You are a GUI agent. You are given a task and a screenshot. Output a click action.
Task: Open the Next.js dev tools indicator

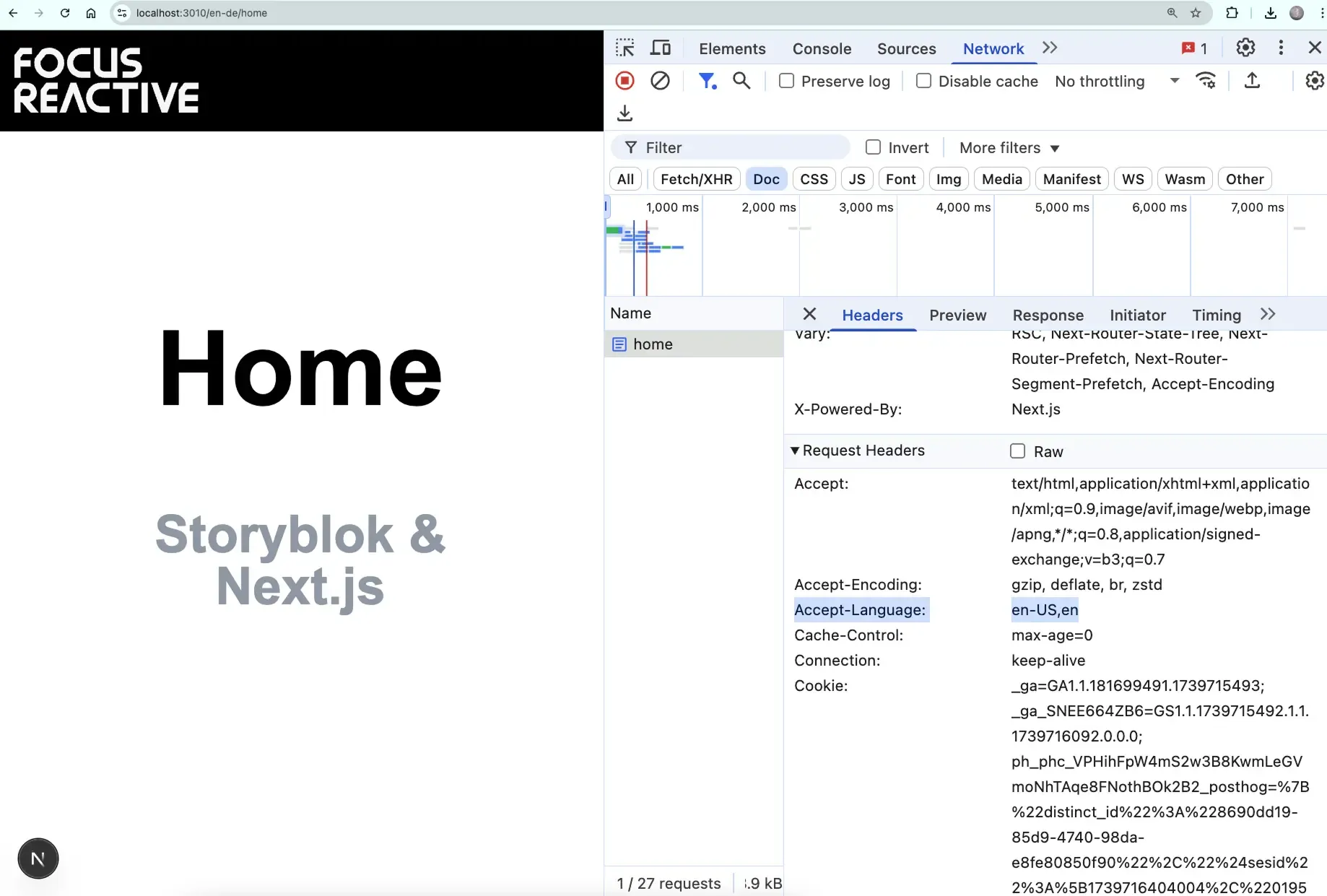tap(38, 858)
